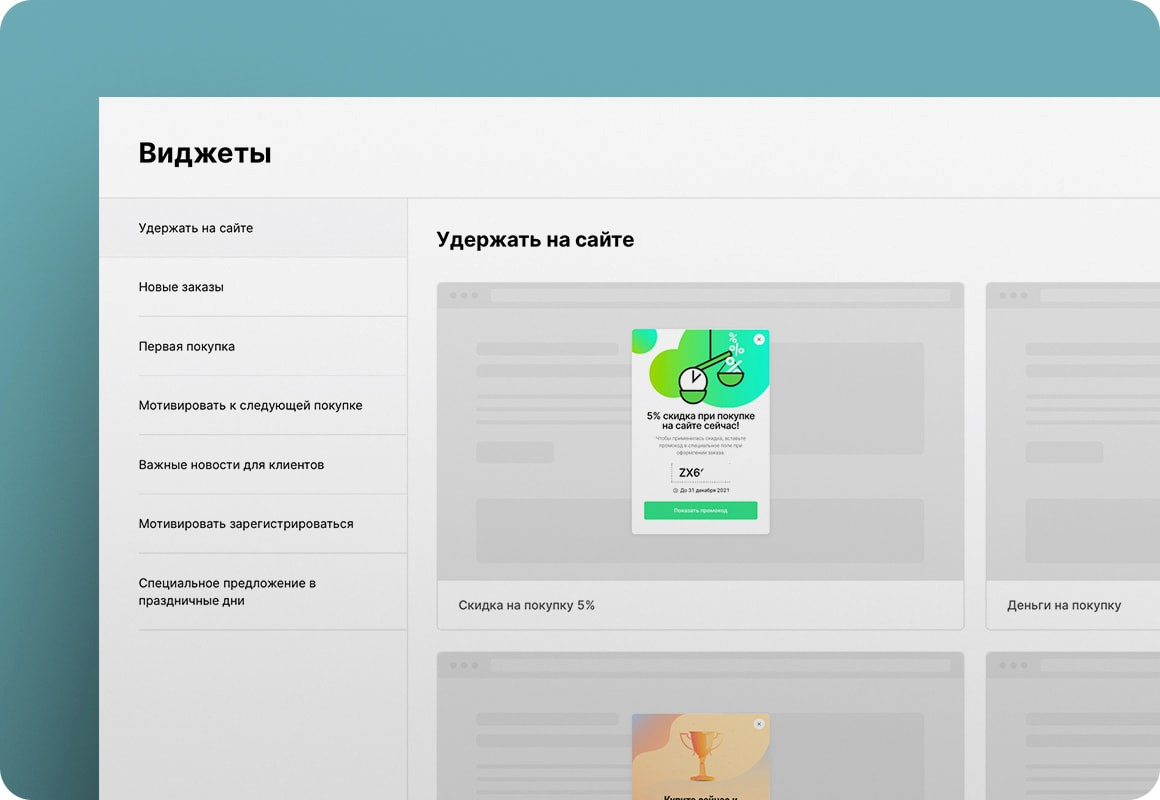Select Мотивировать зарегистрироваться category
This screenshot has width=1160, height=800.
click(253, 524)
